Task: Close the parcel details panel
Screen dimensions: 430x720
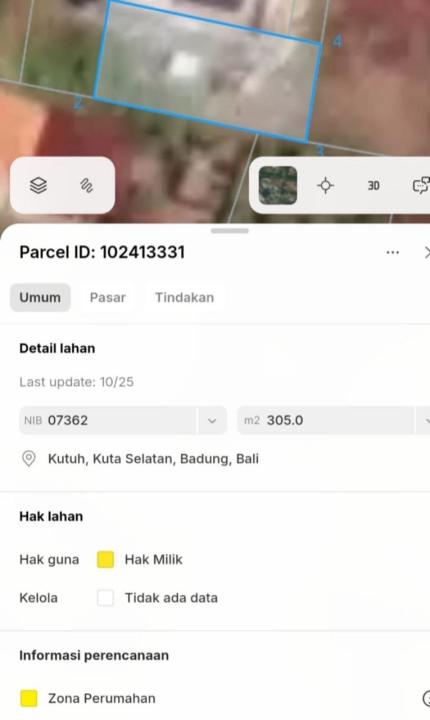Action: [427, 253]
